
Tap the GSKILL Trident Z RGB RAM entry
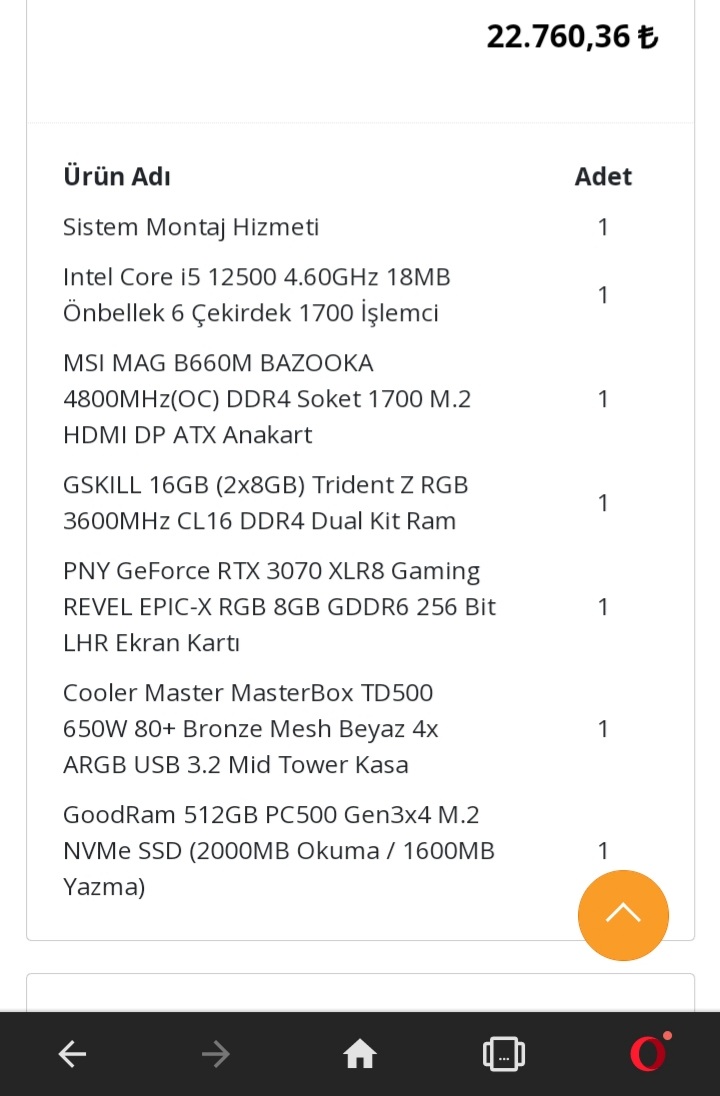click(265, 503)
